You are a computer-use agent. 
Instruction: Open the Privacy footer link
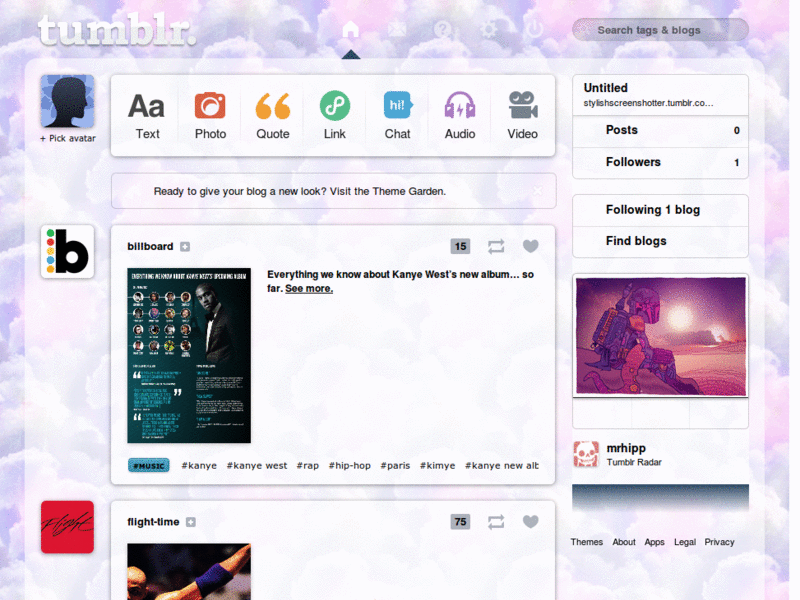(x=719, y=542)
